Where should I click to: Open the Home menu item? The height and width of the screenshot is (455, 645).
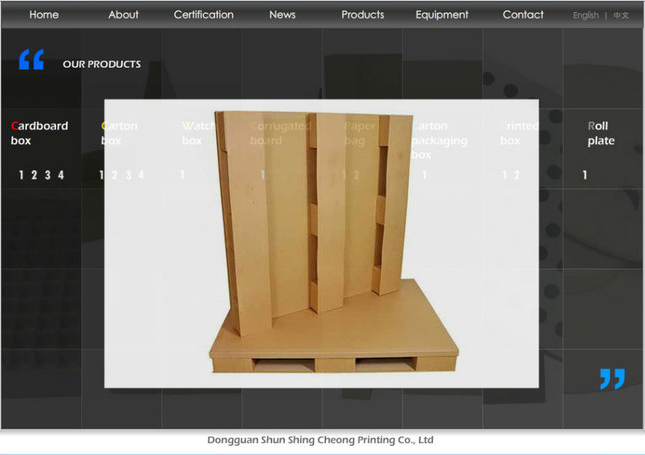coord(44,15)
